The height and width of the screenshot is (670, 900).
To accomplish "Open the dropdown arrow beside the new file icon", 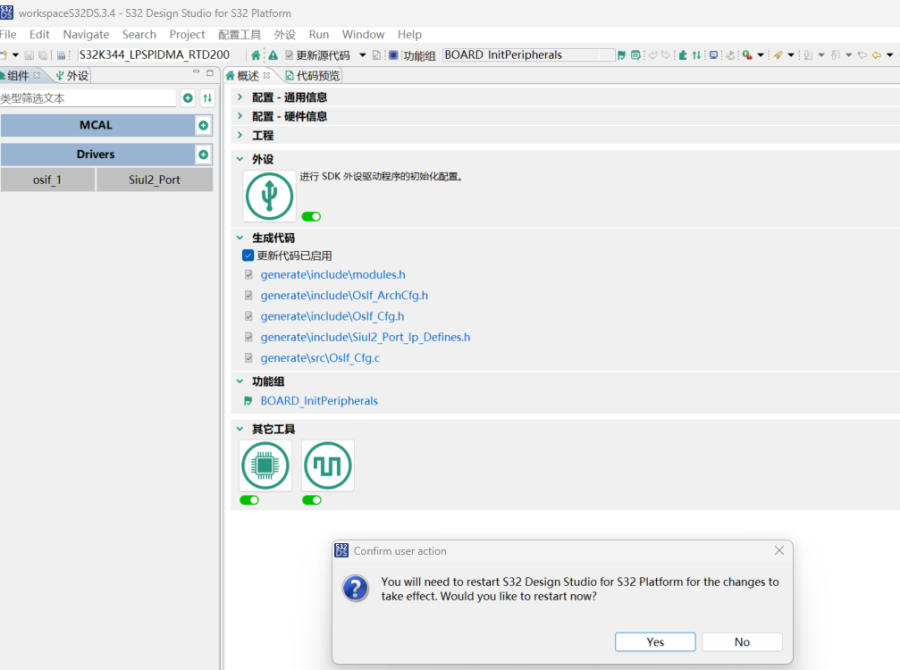I will 15,55.
